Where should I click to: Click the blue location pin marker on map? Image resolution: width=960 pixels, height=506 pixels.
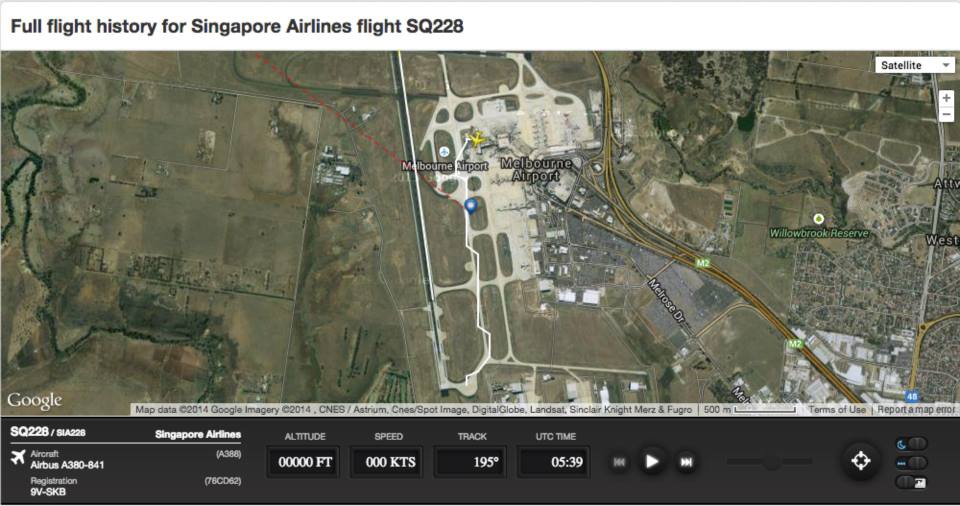471,205
